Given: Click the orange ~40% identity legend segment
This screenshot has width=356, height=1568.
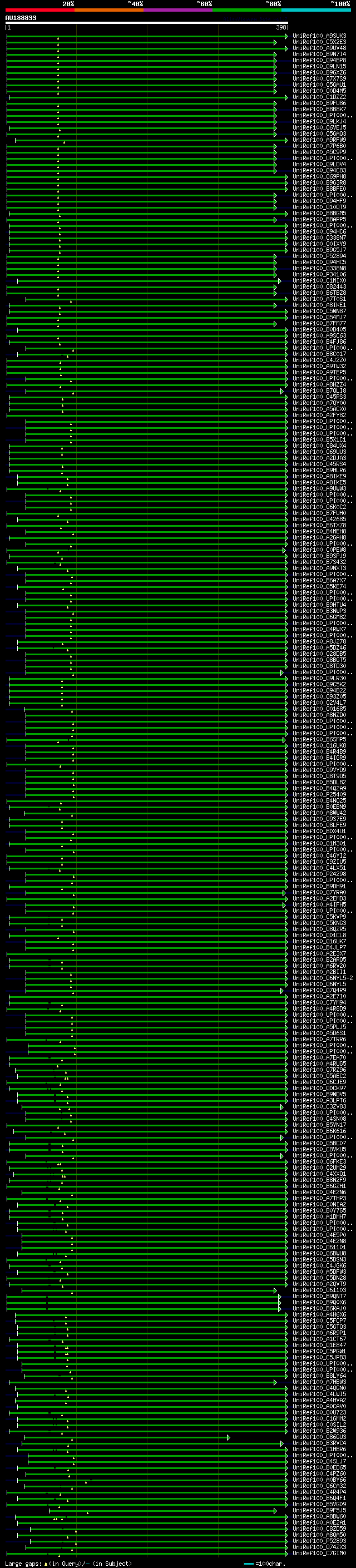Looking at the screenshot, I should pos(109,10).
